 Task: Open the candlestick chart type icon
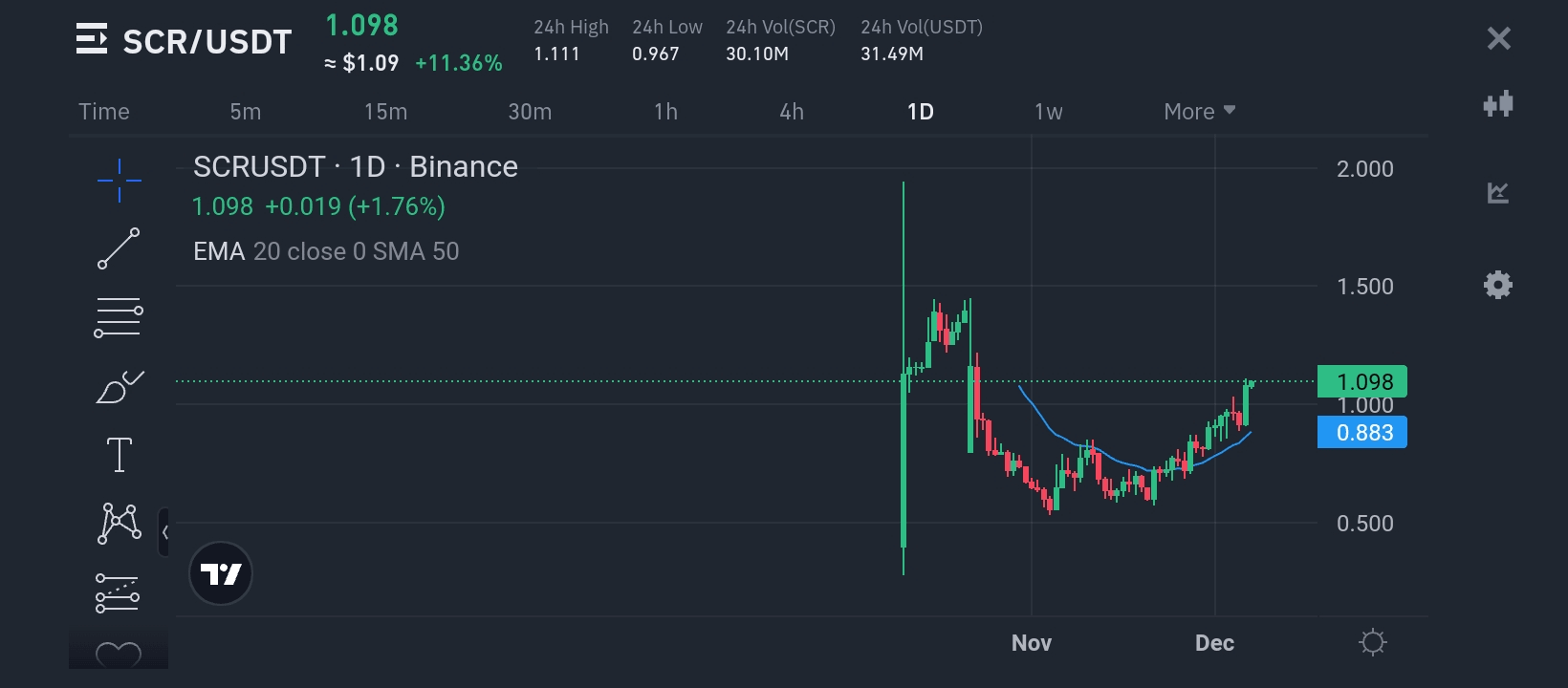tap(1498, 104)
